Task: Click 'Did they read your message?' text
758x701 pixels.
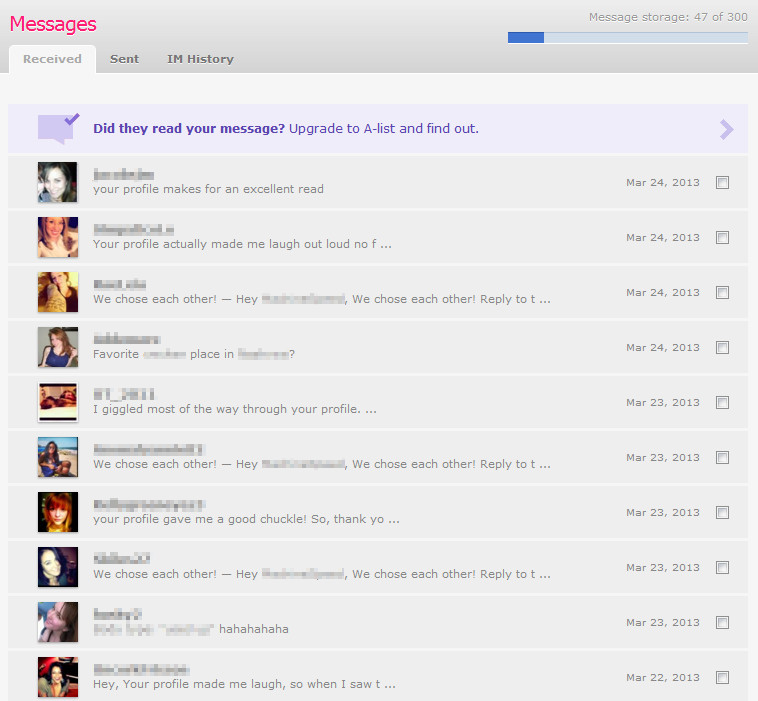Action: pyautogui.click(x=189, y=129)
